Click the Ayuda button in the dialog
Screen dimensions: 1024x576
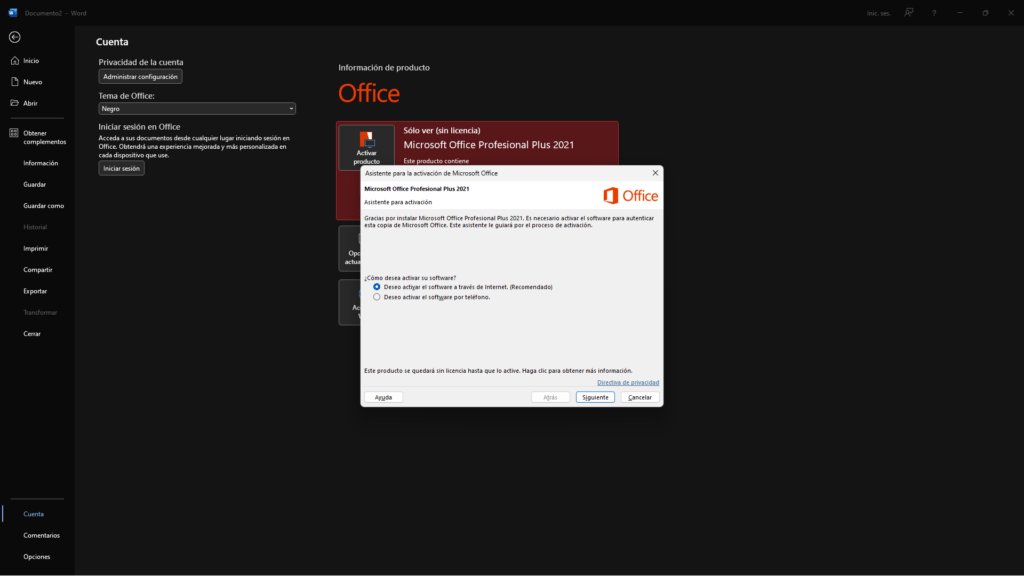tap(383, 397)
